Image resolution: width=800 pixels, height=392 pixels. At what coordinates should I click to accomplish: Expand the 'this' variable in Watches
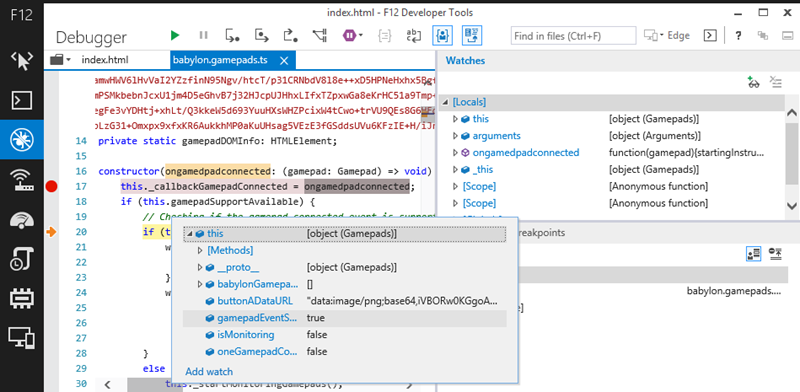[x=456, y=119]
